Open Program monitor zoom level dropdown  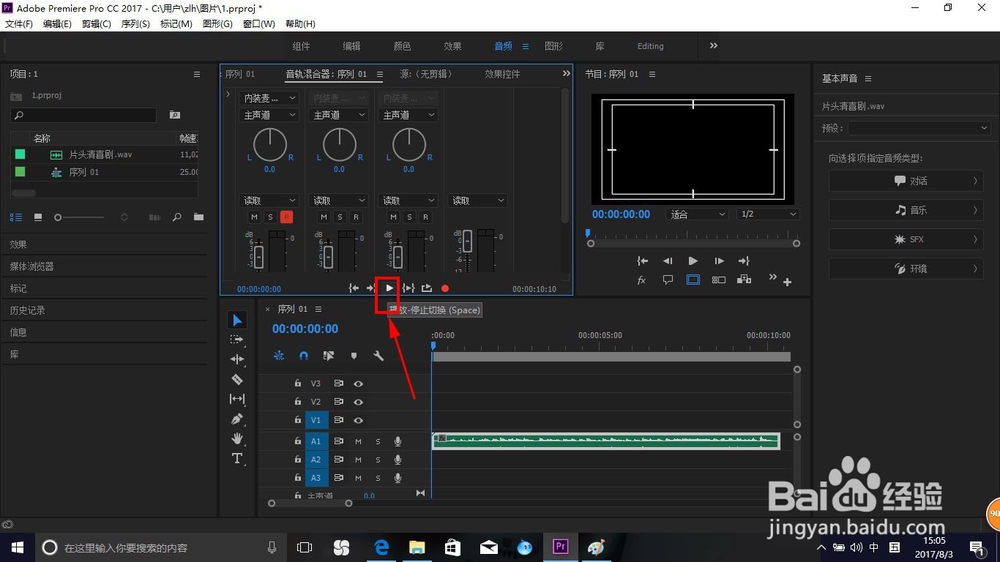pyautogui.click(x=697, y=214)
